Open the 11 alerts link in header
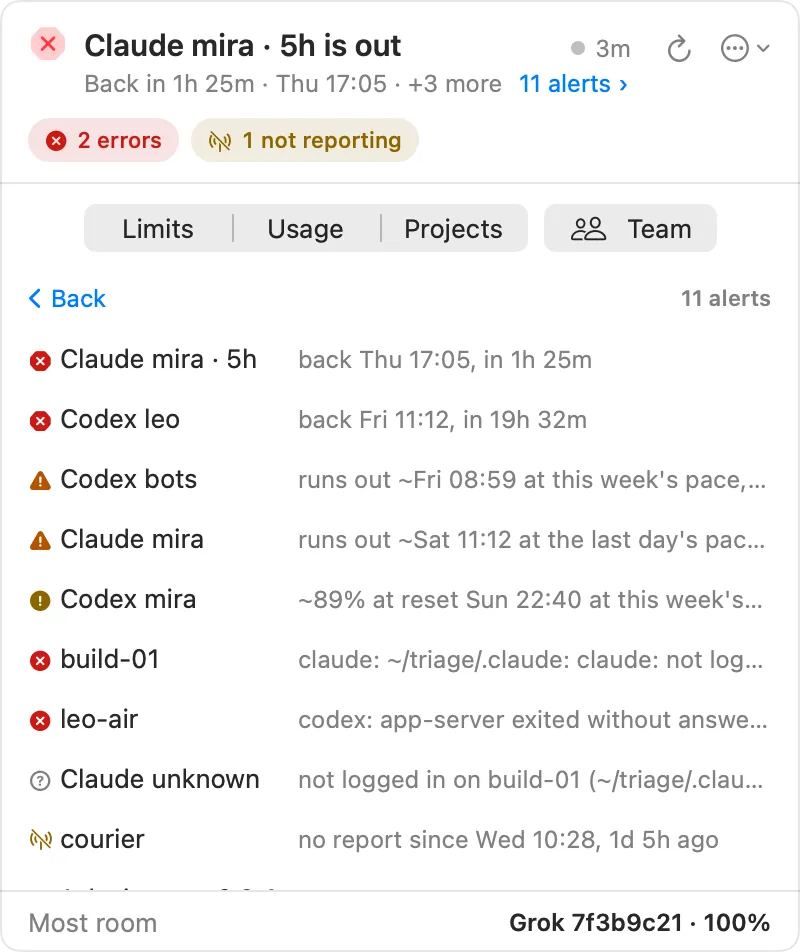This screenshot has width=800, height=952. pyautogui.click(x=573, y=84)
